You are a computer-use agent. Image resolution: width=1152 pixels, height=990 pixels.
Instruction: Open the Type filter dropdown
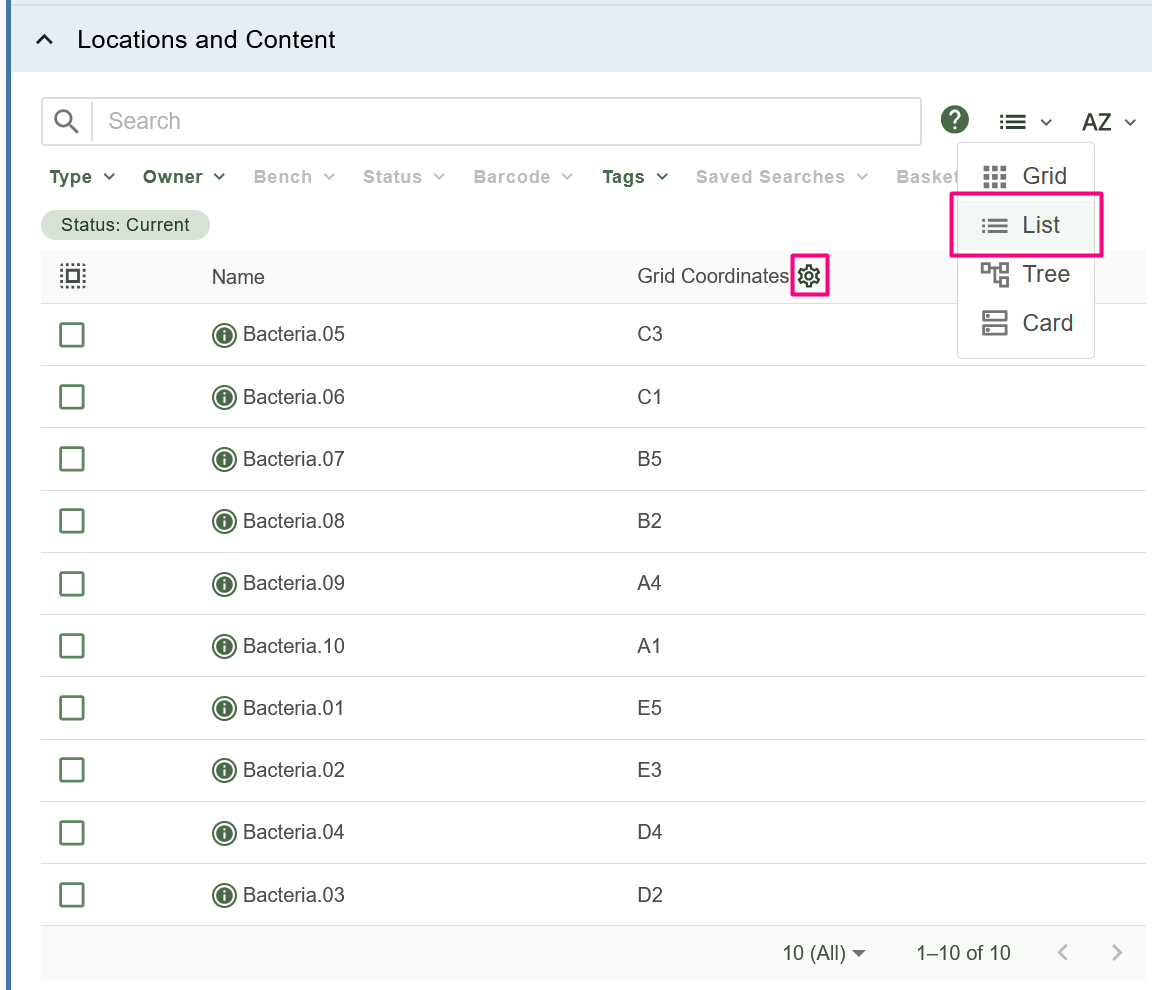[82, 177]
